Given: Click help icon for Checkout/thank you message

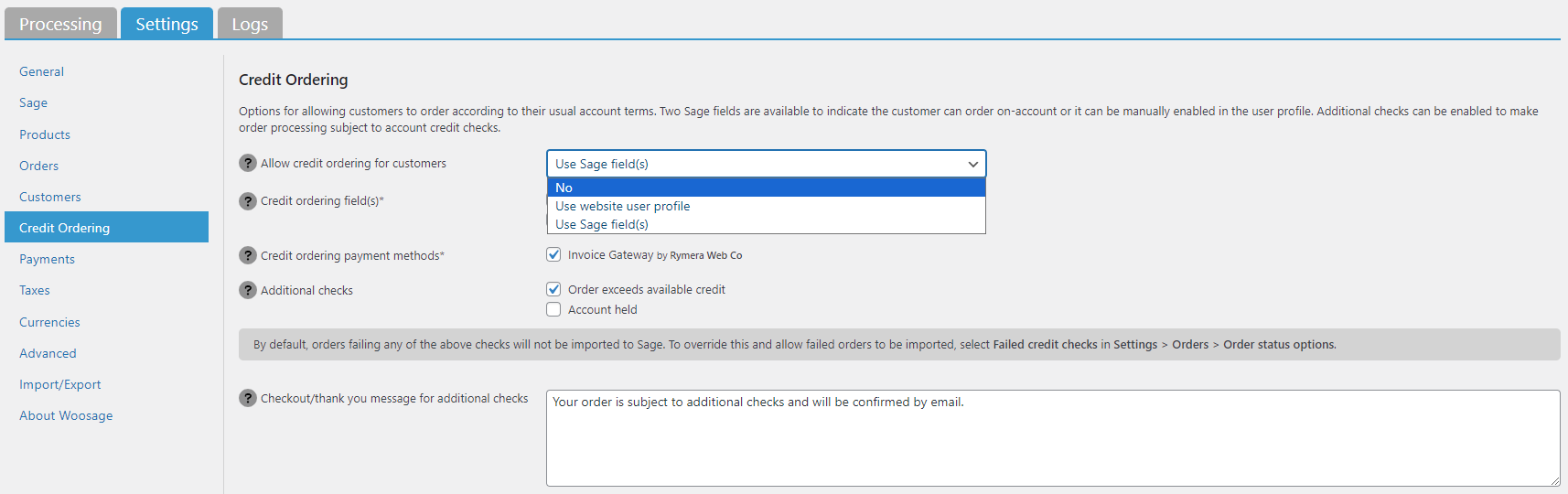Looking at the screenshot, I should tap(248, 398).
